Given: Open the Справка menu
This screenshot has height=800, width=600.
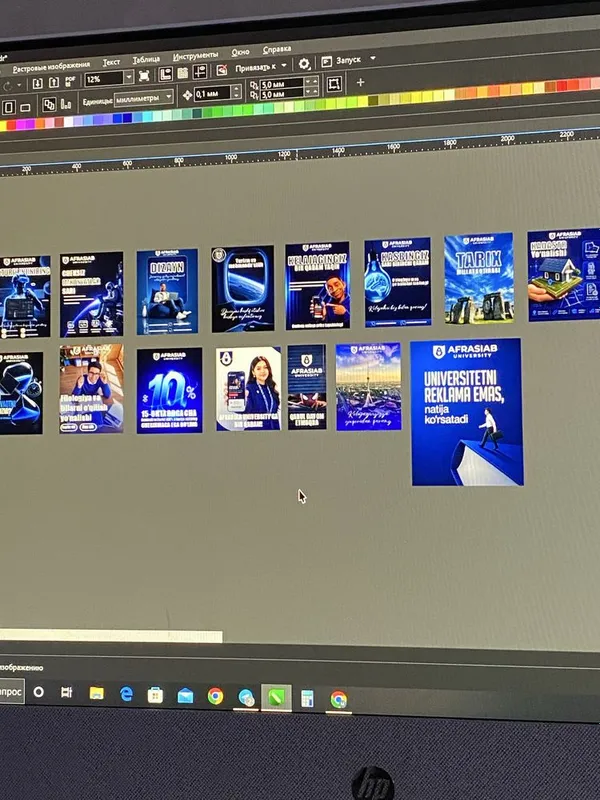Looking at the screenshot, I should (x=277, y=49).
